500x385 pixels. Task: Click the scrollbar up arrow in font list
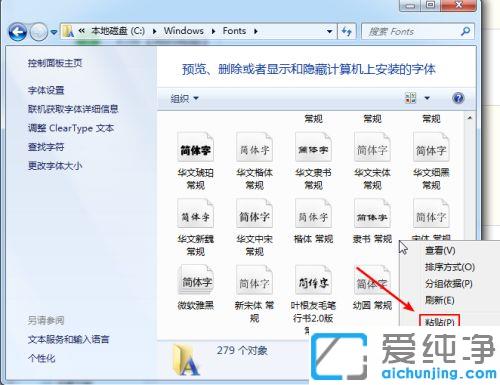coord(469,118)
